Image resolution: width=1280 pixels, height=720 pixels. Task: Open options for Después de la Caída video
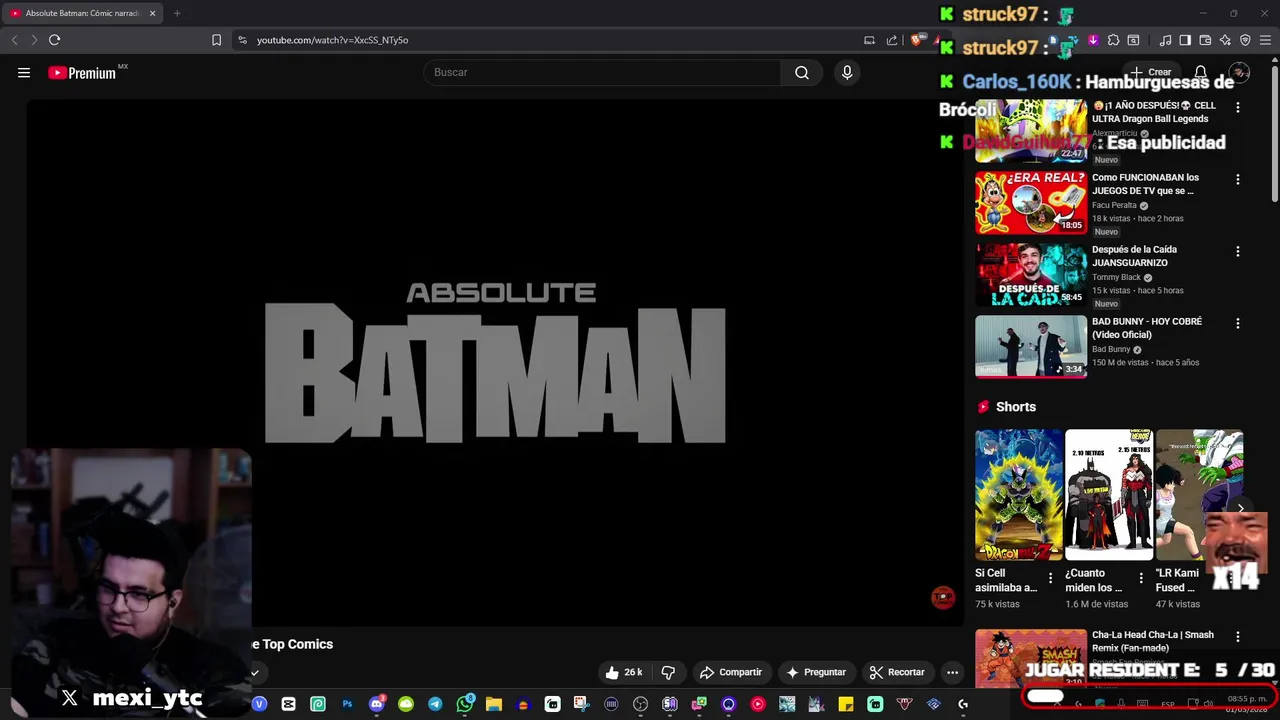coord(1238,251)
